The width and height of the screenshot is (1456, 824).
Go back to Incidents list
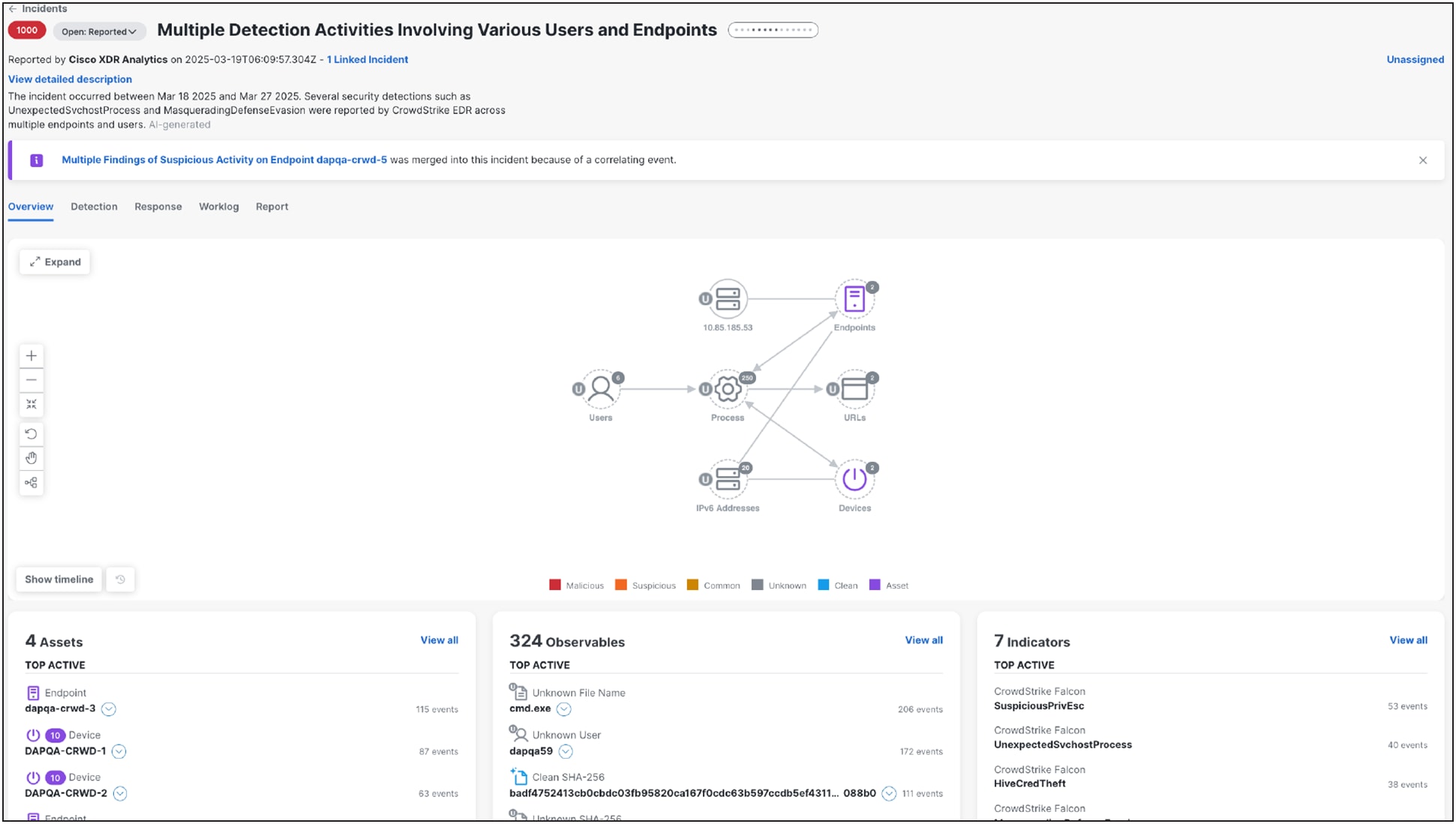pyautogui.click(x=38, y=9)
